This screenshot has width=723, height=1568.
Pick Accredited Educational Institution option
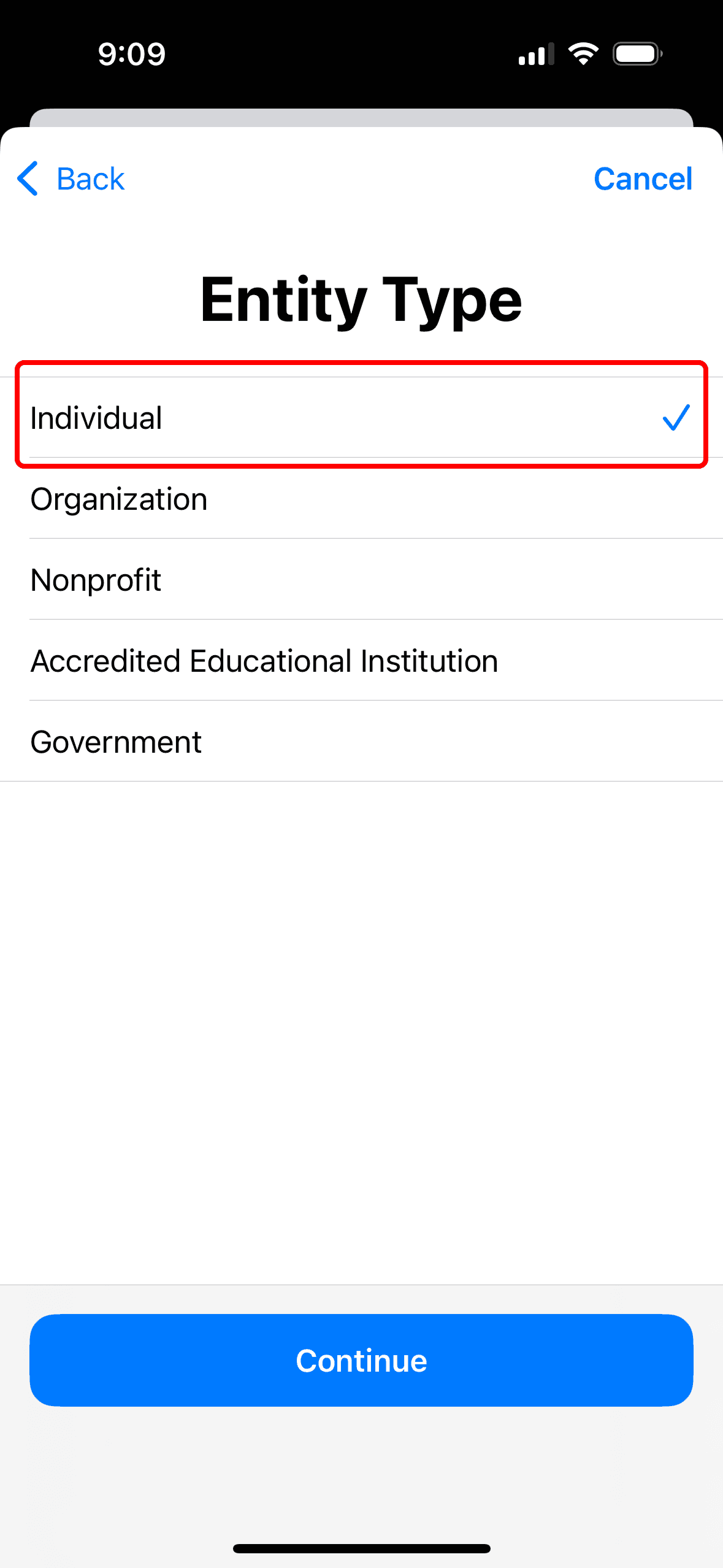[264, 661]
